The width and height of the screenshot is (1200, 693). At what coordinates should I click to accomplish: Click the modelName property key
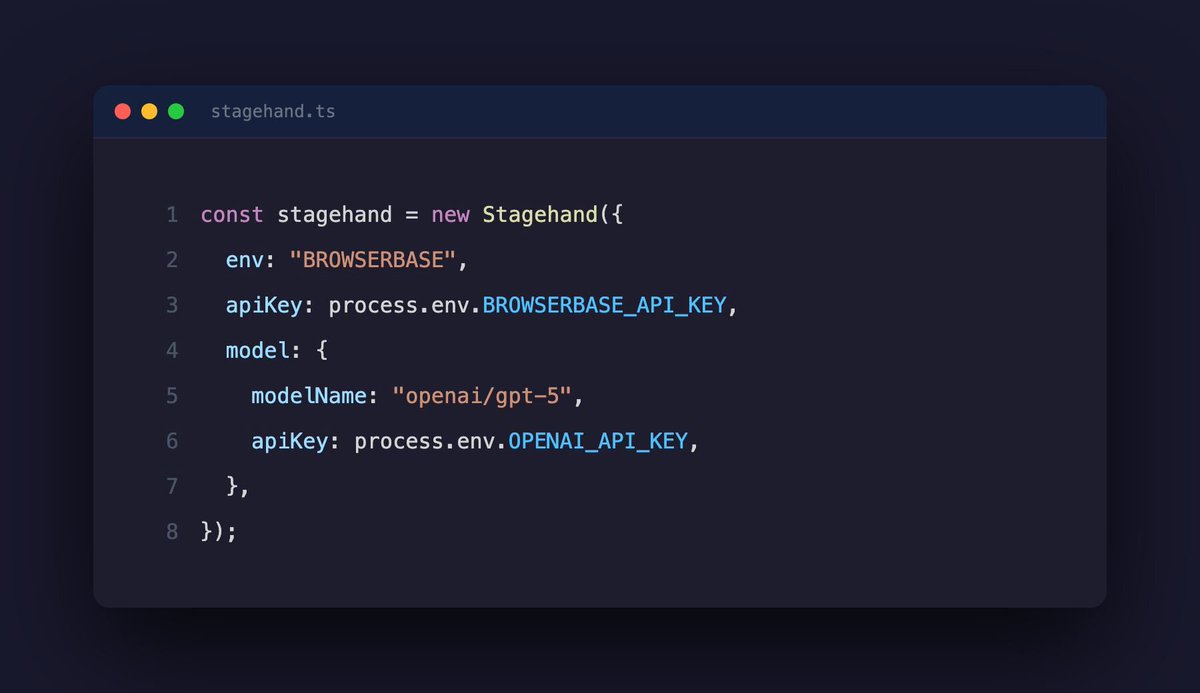coord(308,396)
